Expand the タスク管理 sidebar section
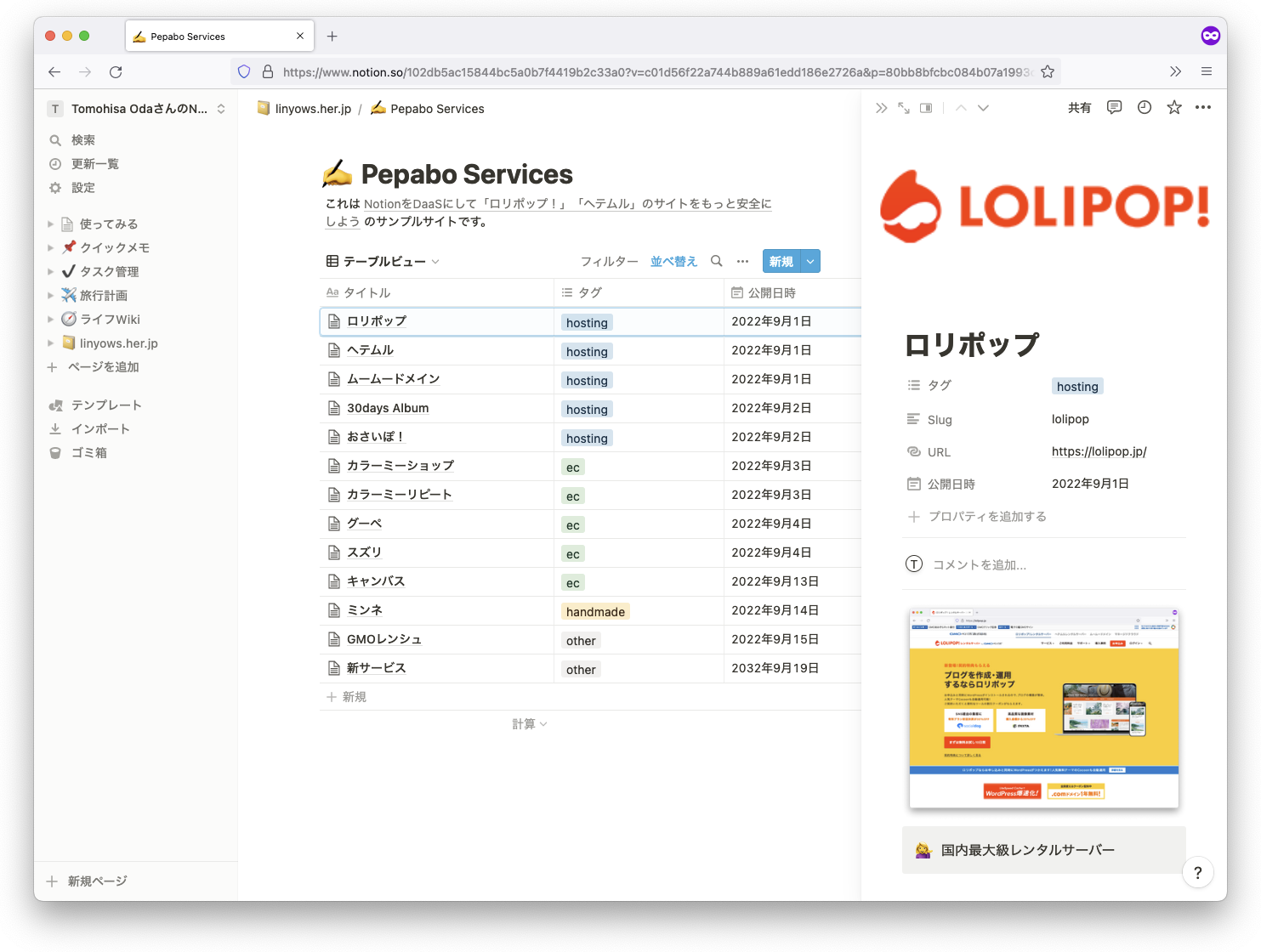Image resolution: width=1261 pixels, height=952 pixels. (x=49, y=271)
